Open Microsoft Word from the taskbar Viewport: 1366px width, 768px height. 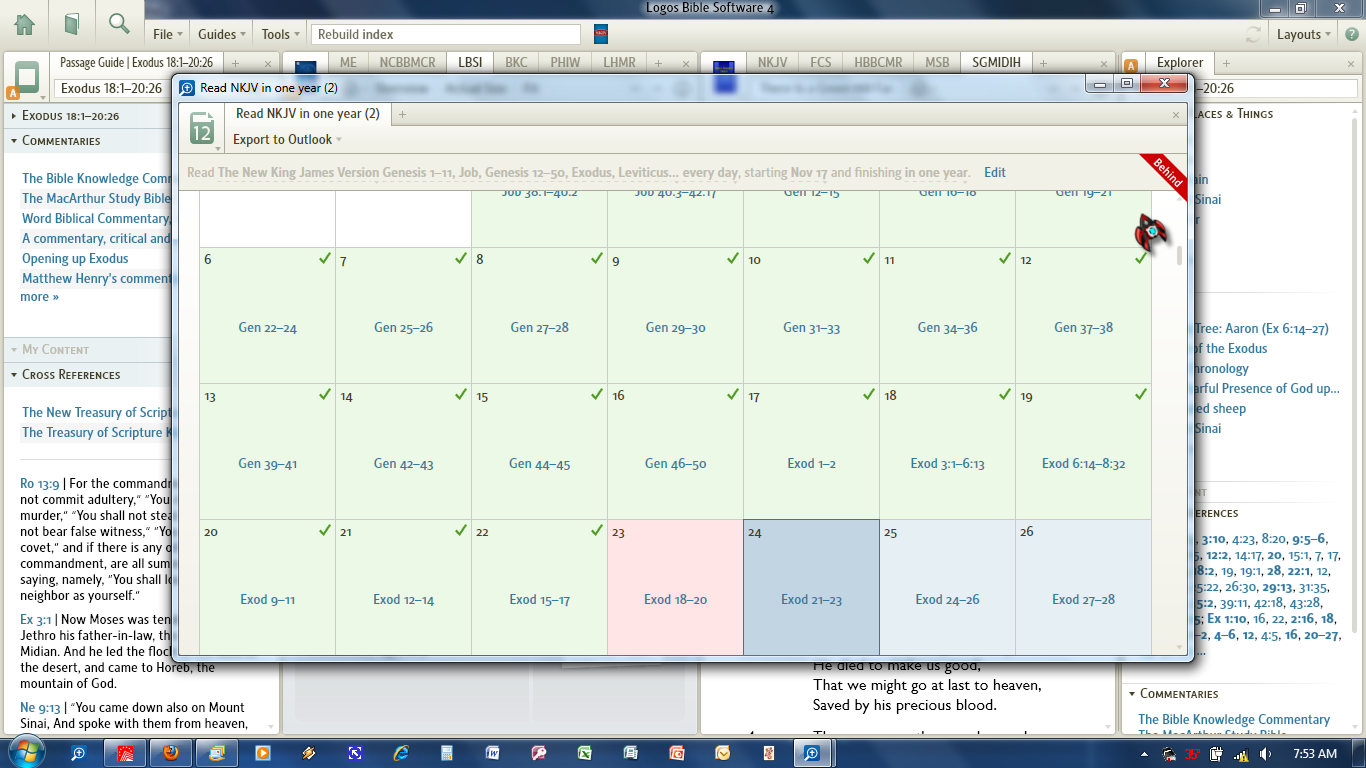tap(493, 753)
